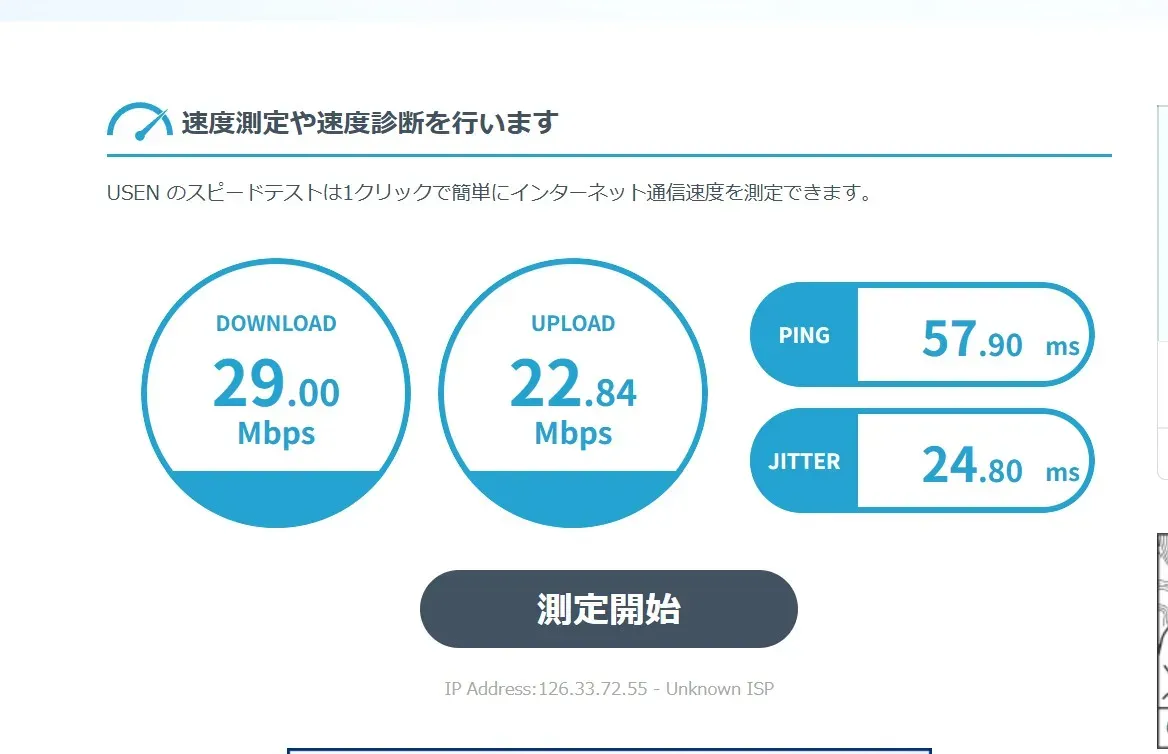Click the 速度測定や速度診断を行います heading
This screenshot has width=1168, height=754.
tap(369, 122)
